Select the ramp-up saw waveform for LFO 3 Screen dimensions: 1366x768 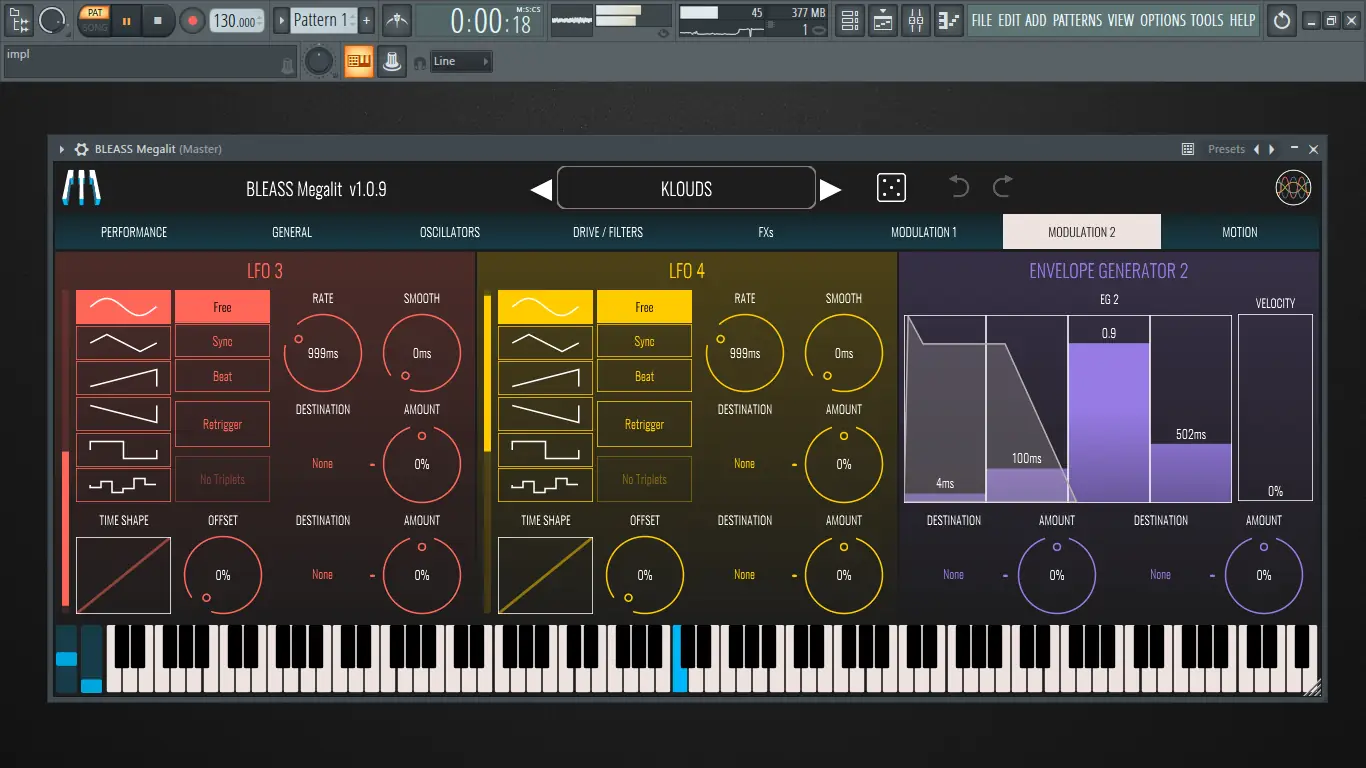tap(123, 377)
